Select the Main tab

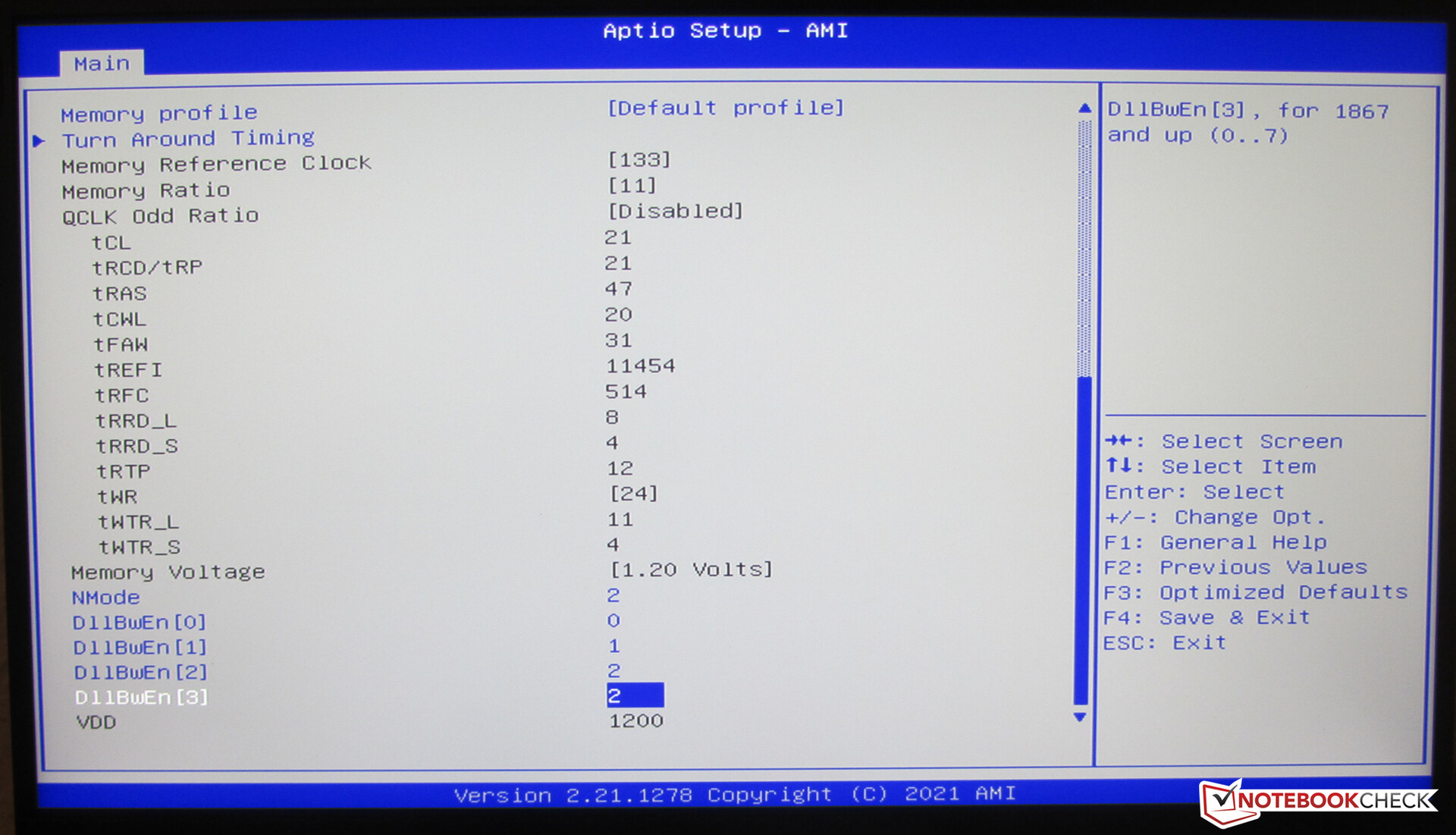pyautogui.click(x=102, y=64)
